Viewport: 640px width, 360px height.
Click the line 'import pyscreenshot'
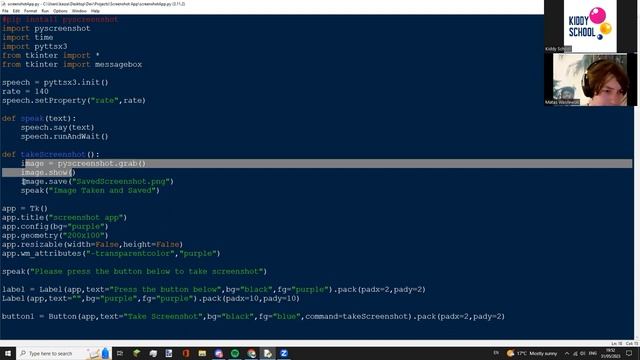tap(46, 29)
